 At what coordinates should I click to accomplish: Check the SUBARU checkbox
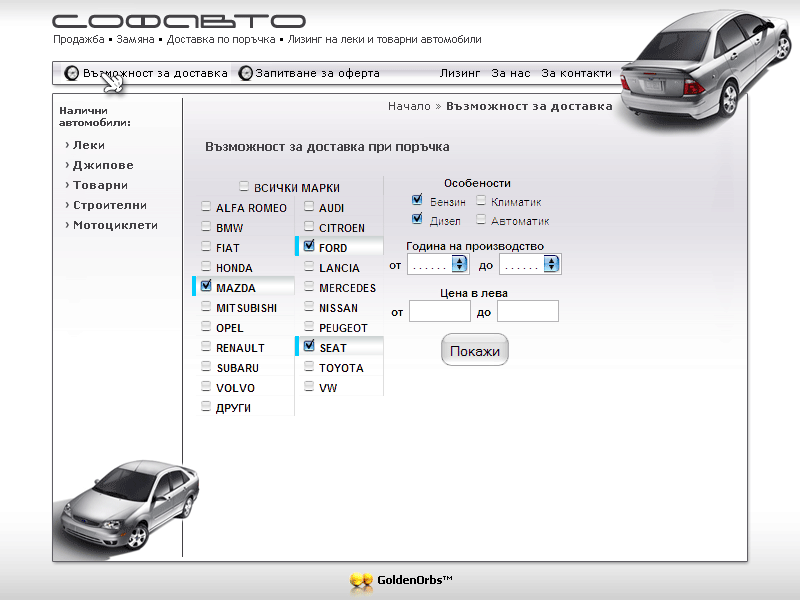[206, 366]
